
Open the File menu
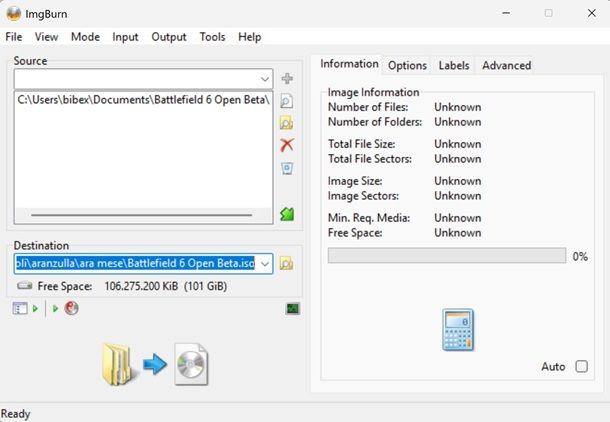14,37
